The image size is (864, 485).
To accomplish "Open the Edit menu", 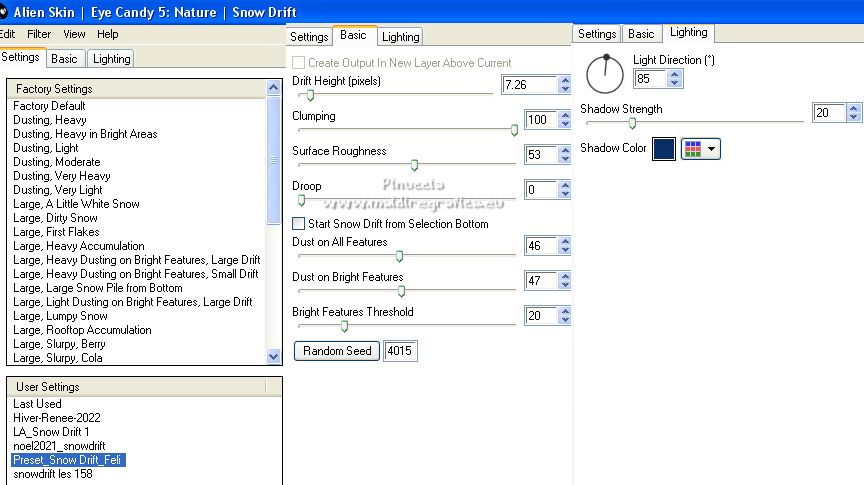I will coord(7,34).
